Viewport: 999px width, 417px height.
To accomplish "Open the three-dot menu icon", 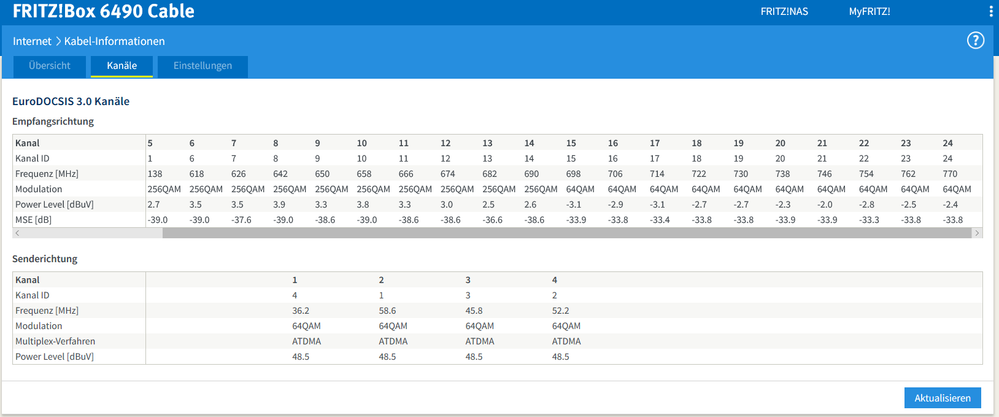I will (x=991, y=11).
